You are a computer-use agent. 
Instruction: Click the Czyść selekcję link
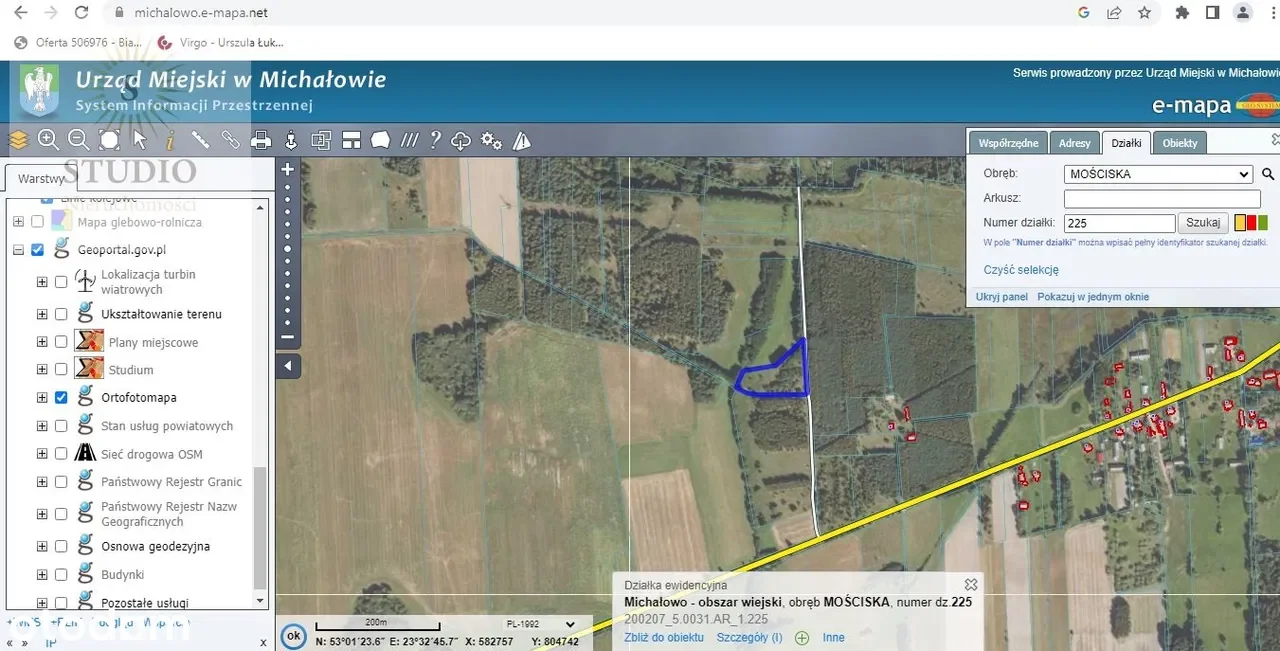(x=1020, y=270)
